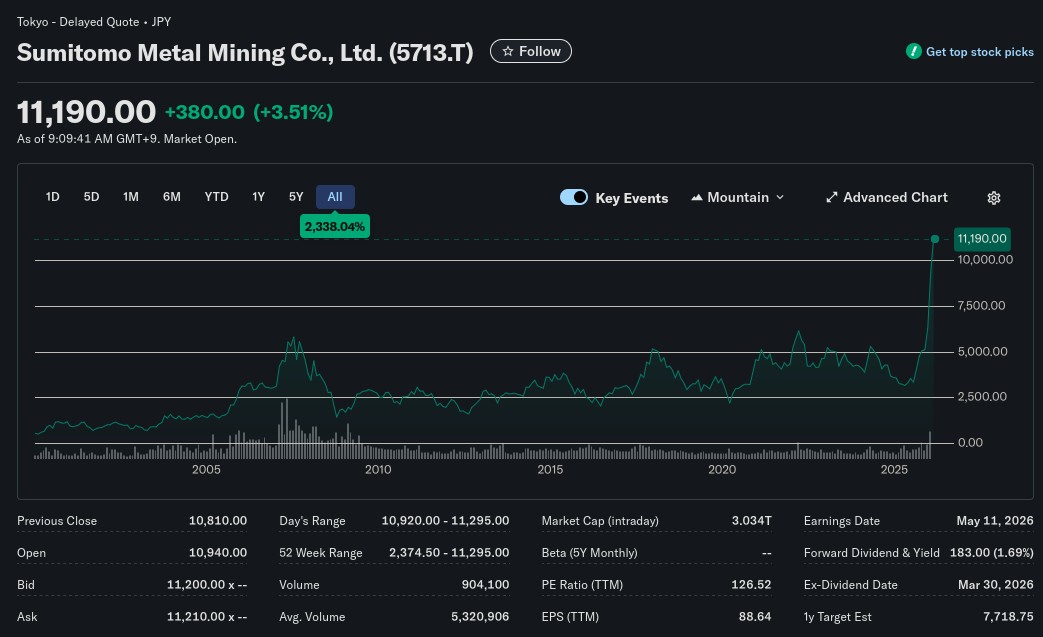The image size is (1043, 637).
Task: Click the Earnings Date May 11, 2026
Action: 994,521
